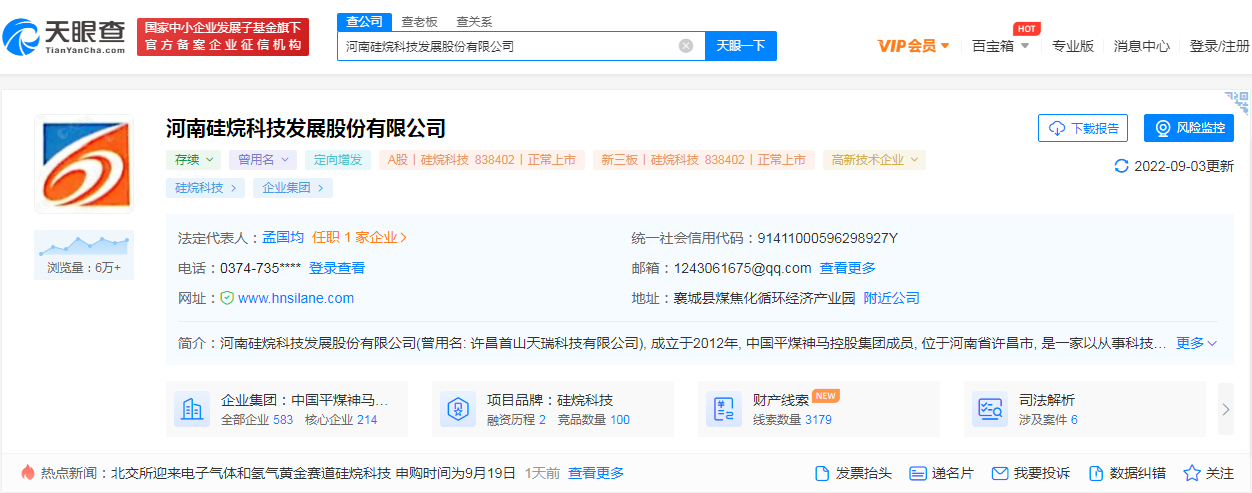Click the 数据纠错 icon
Screen dimensions: 1252x493
1095,473
